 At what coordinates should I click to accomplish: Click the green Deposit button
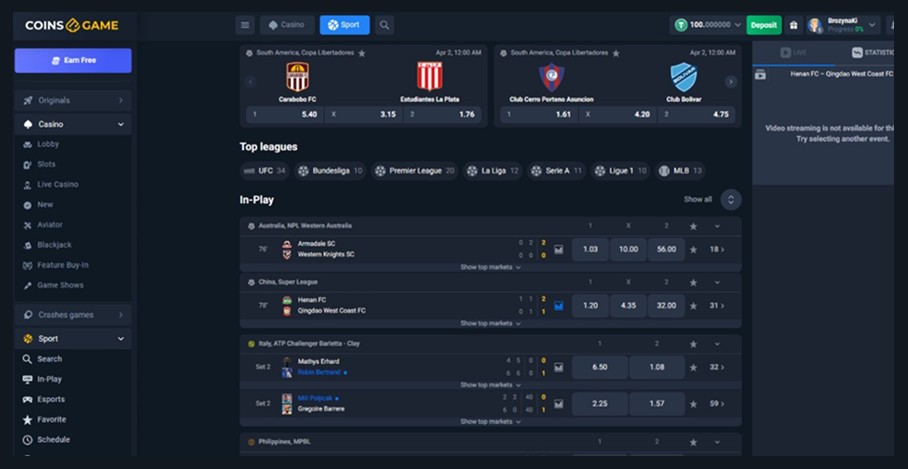click(x=764, y=25)
